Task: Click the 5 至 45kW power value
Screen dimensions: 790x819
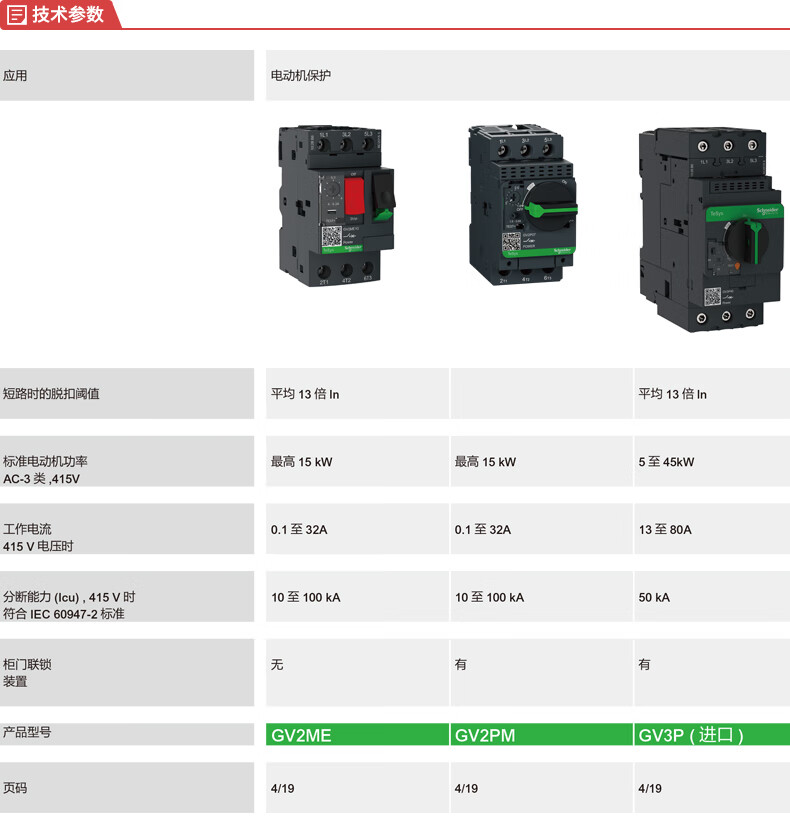Action: [x=666, y=462]
